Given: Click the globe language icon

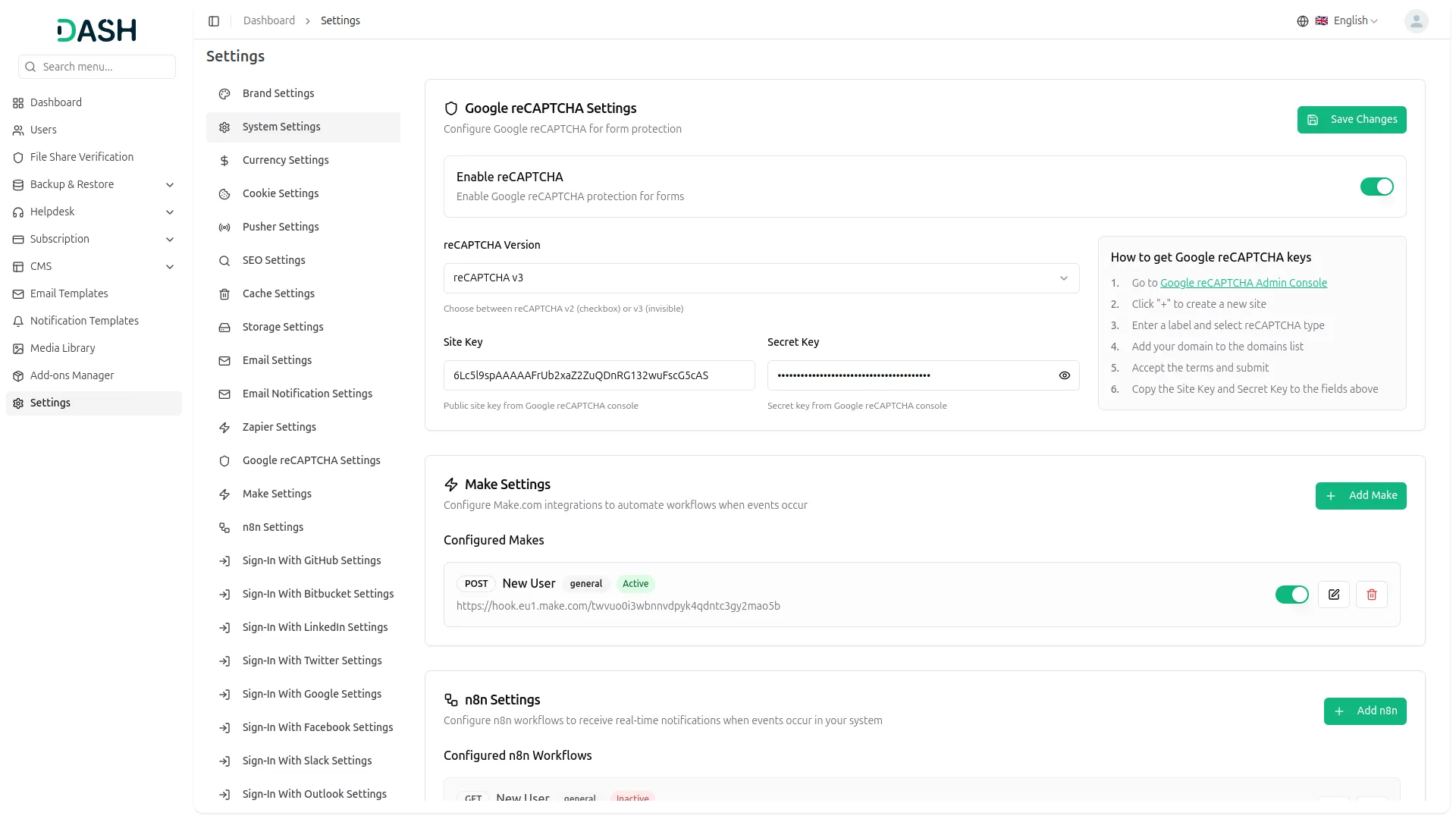Looking at the screenshot, I should (1302, 21).
